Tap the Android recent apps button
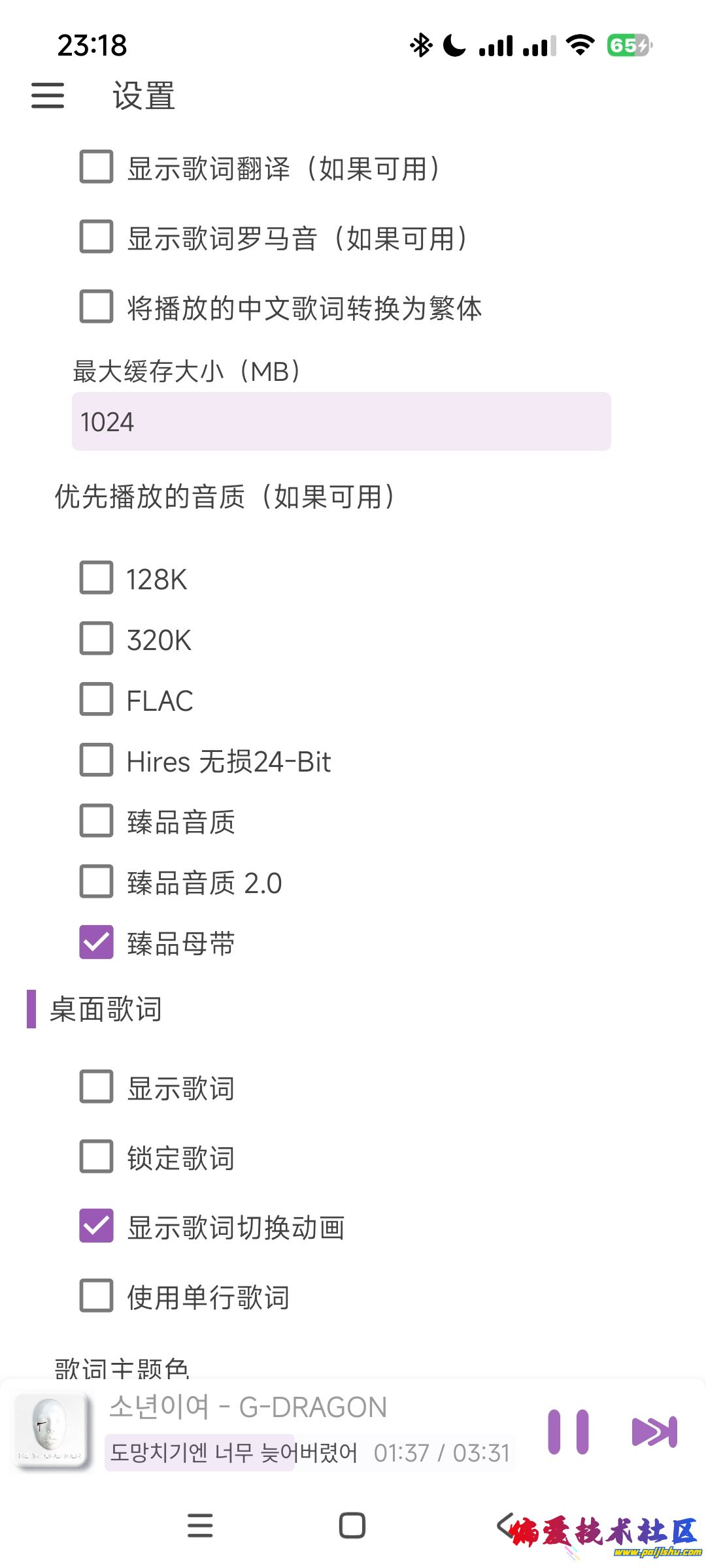 tap(200, 1526)
